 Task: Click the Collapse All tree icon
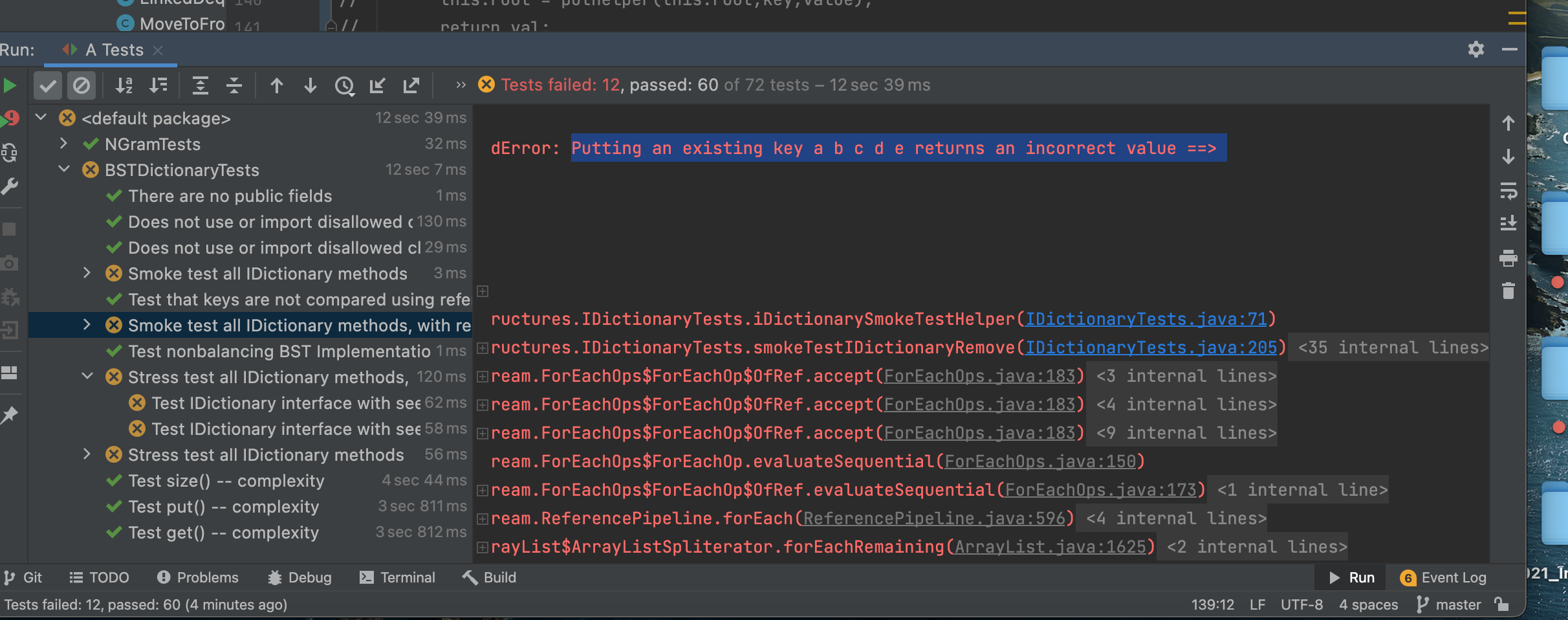click(234, 85)
